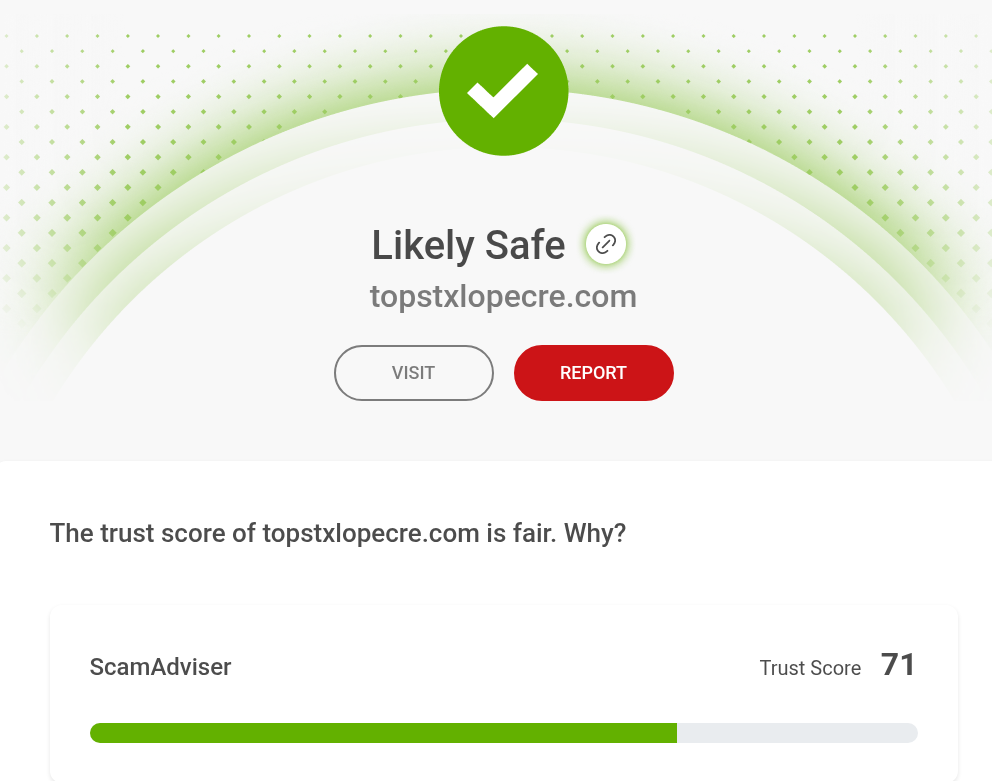
Task: Select the gray topstxlopecre.com domain under the heading
Action: tap(503, 296)
